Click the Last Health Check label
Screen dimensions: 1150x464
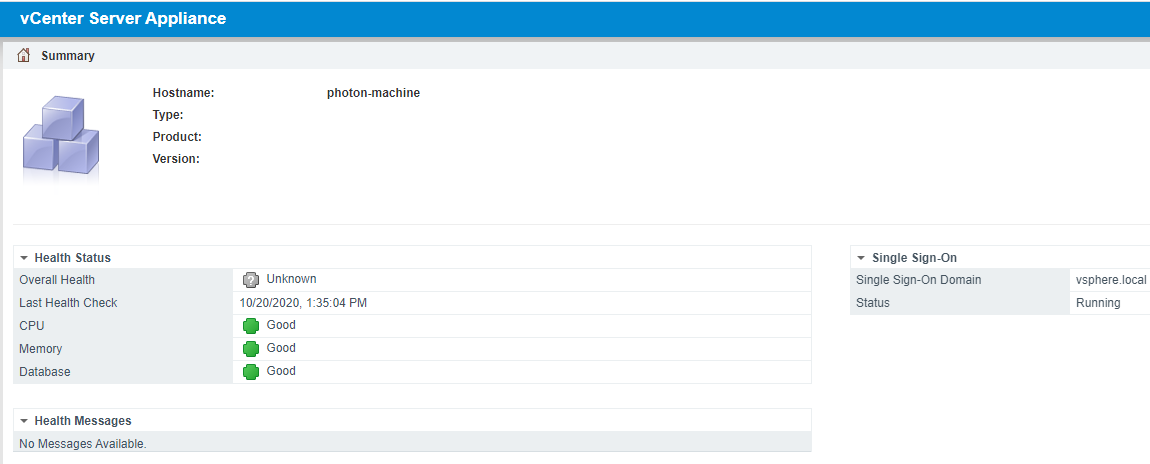[68, 303]
